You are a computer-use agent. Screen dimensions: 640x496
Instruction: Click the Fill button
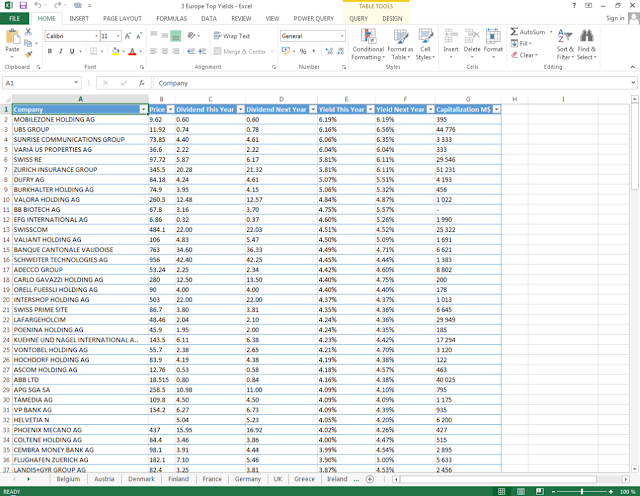pos(521,43)
